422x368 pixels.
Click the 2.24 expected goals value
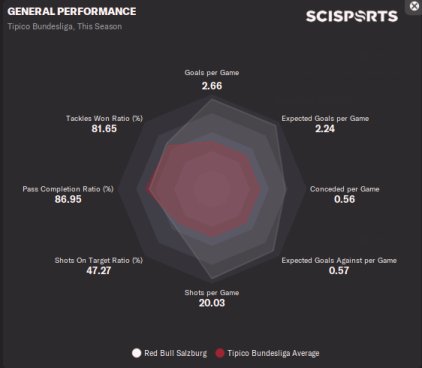(325, 129)
